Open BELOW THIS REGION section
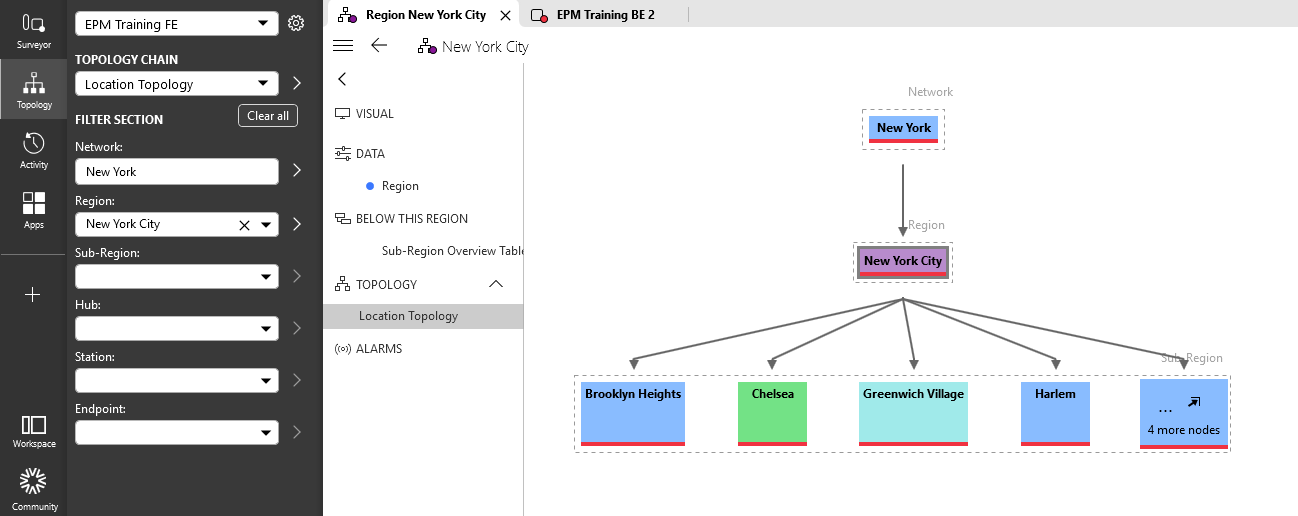The height and width of the screenshot is (516, 1298). (x=412, y=219)
